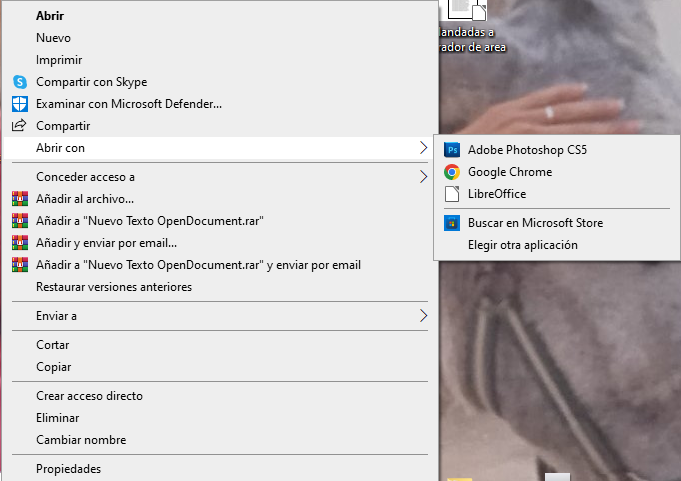Click the Microsoft Defender shield icon

point(20,104)
